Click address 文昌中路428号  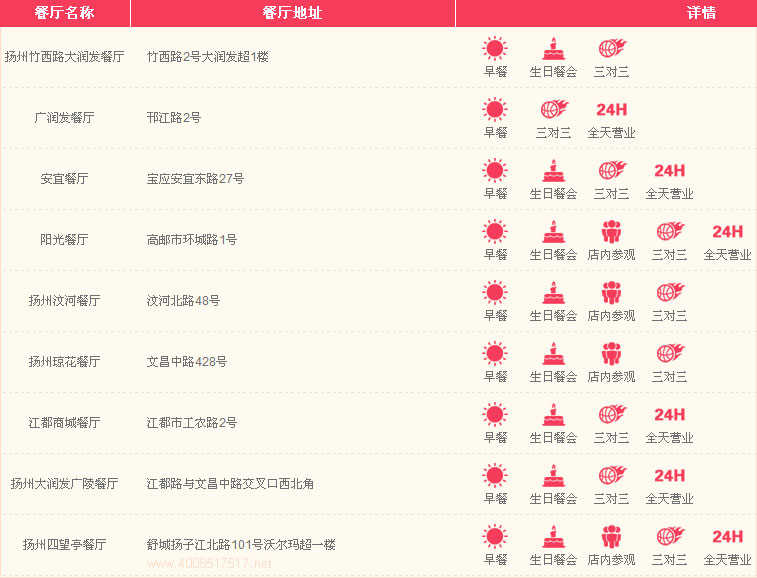[x=187, y=362]
